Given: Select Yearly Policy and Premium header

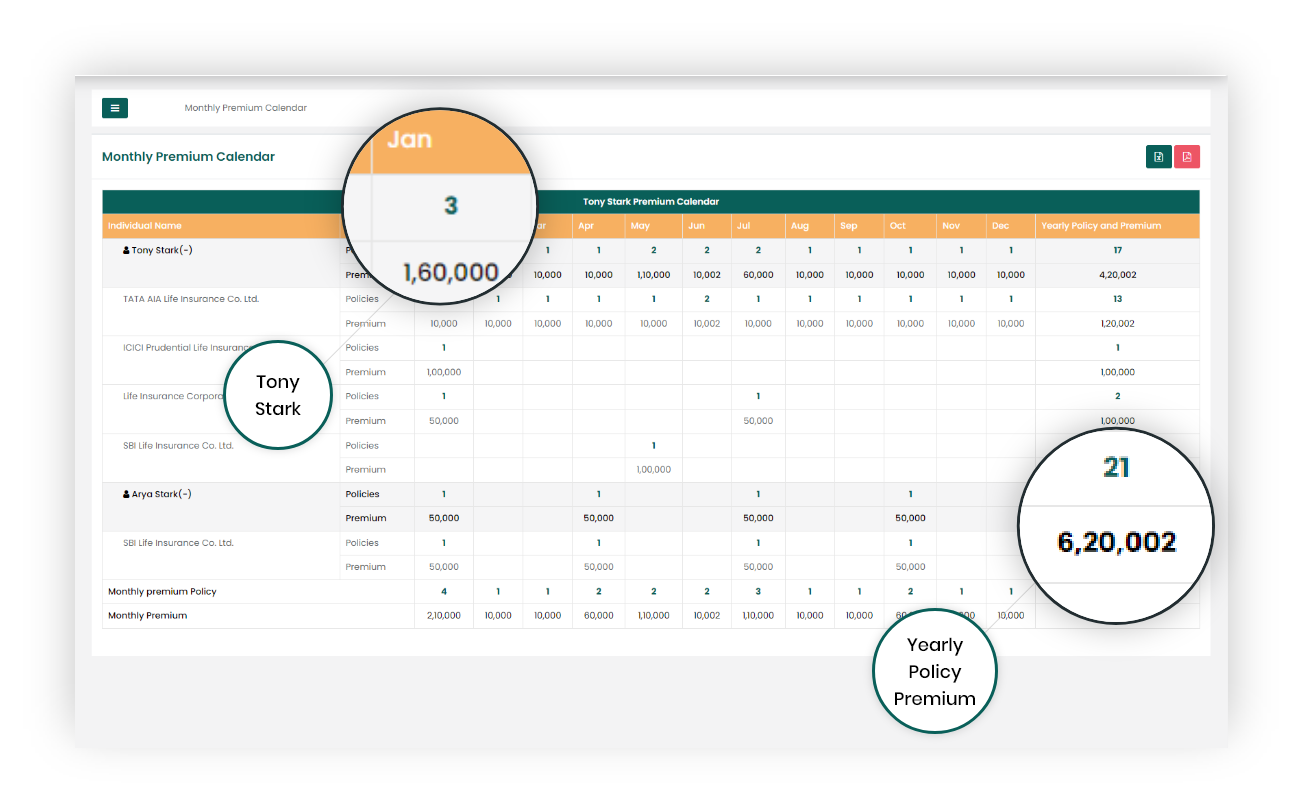Looking at the screenshot, I should 1101,226.
